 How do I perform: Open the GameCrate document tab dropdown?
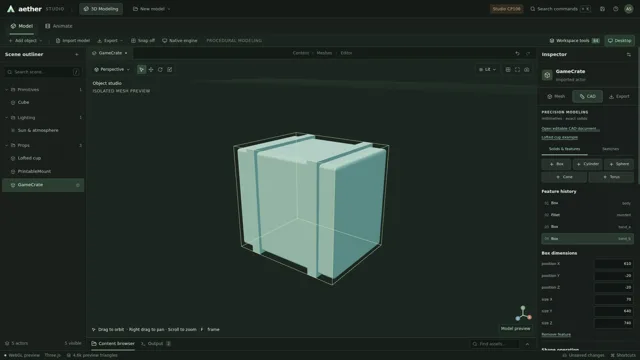(x=126, y=53)
